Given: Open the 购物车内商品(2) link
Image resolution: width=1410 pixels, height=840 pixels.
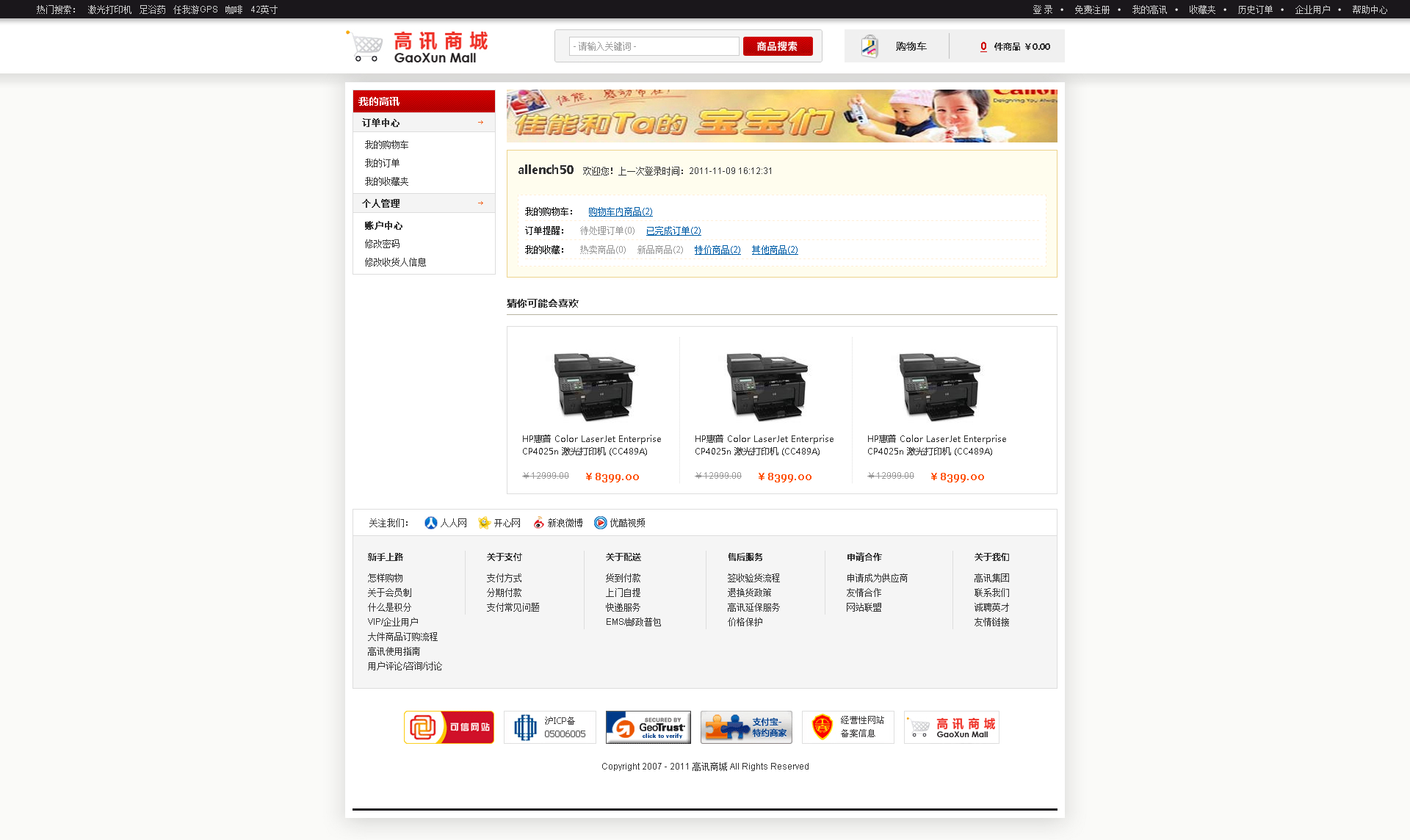Looking at the screenshot, I should tap(620, 211).
